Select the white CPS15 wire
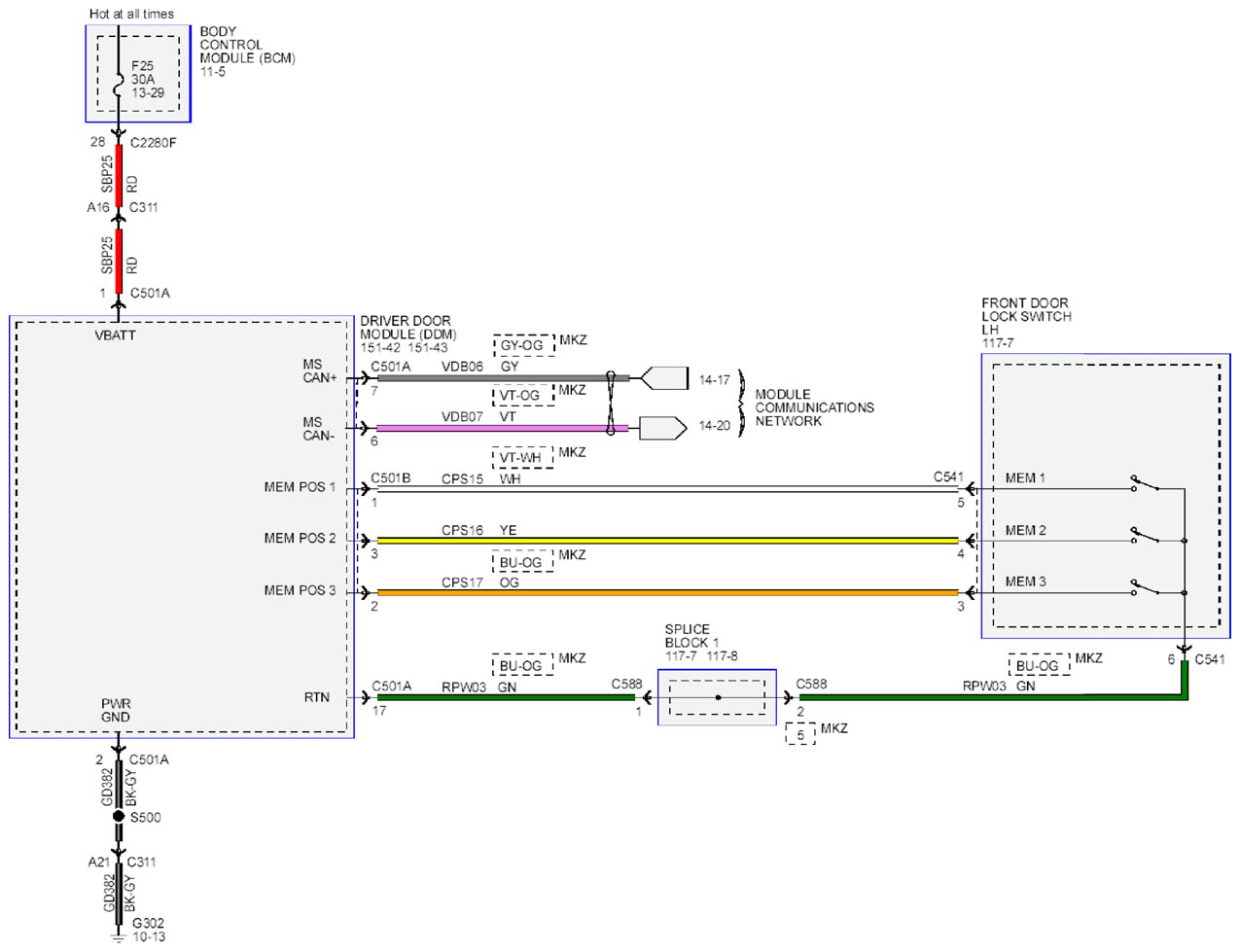This screenshot has width=1240, height=952. 667,489
